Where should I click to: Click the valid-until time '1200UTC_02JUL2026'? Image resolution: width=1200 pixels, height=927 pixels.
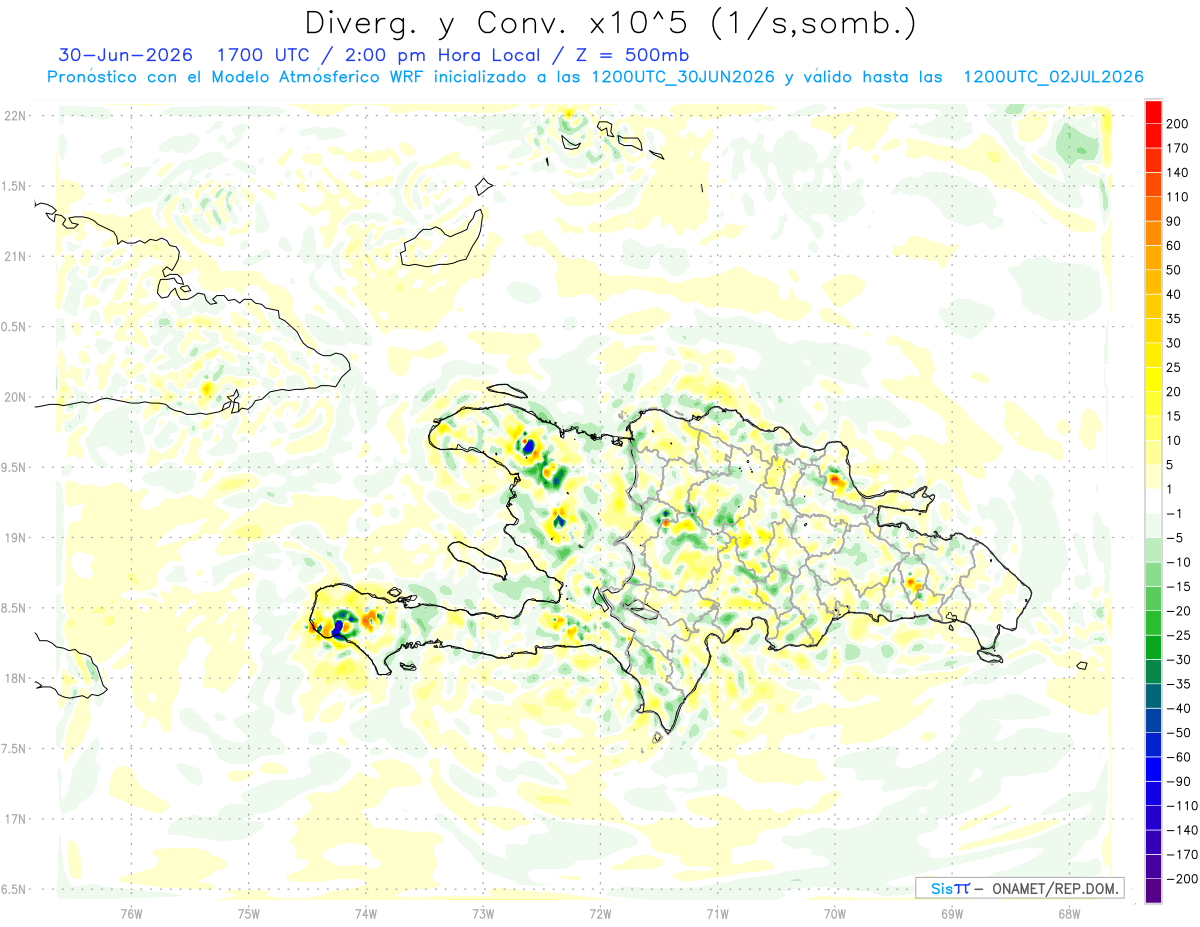tap(1053, 77)
